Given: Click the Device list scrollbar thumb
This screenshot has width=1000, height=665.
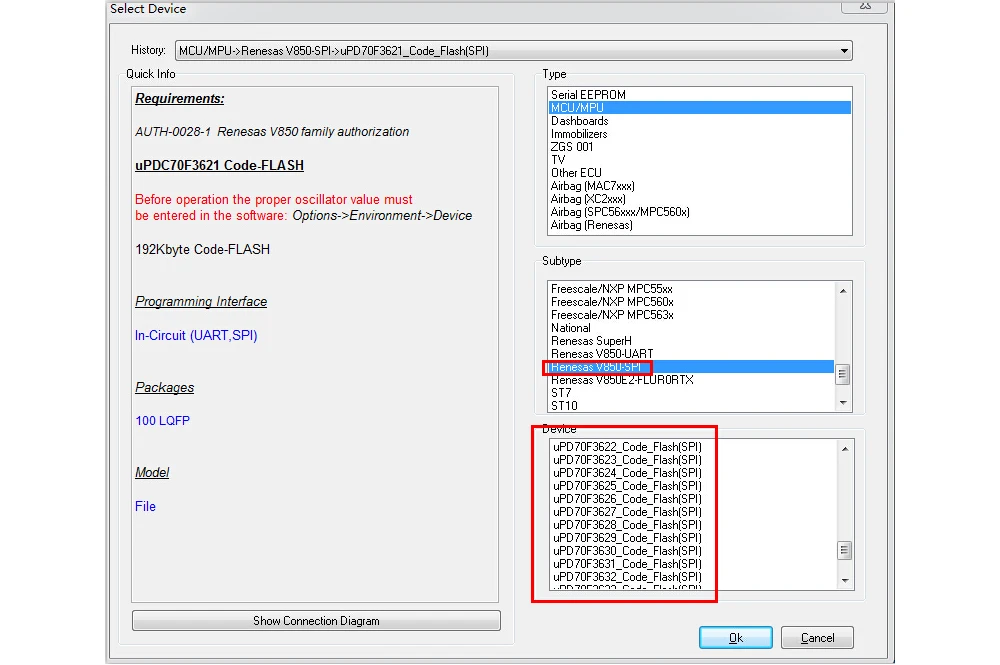Looking at the screenshot, I should coord(844,550).
